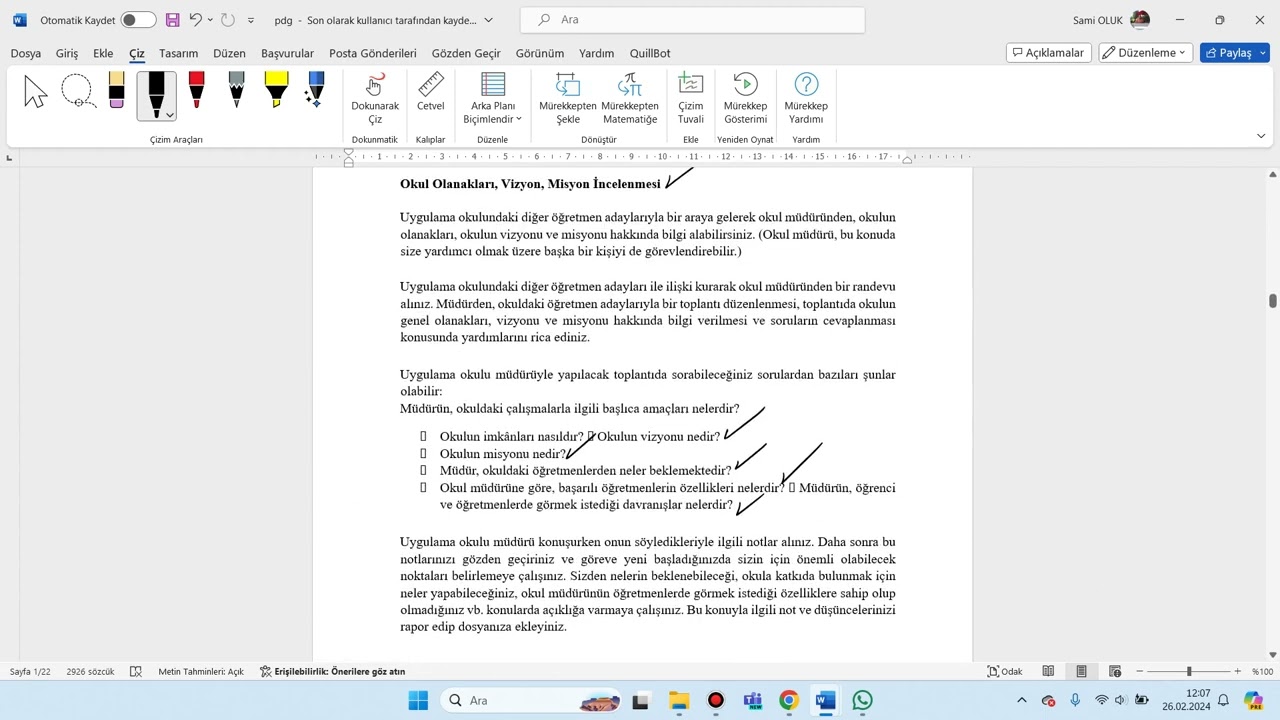Open the Düzenleme mode dropdown
Viewport: 1280px width, 720px height.
click(x=1145, y=53)
